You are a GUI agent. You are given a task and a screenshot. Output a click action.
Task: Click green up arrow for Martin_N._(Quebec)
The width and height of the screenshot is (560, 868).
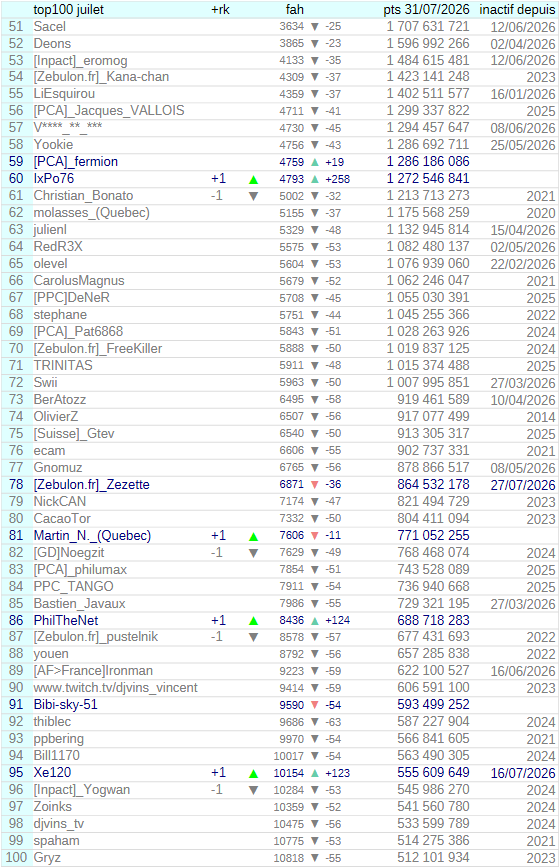[x=253, y=536]
